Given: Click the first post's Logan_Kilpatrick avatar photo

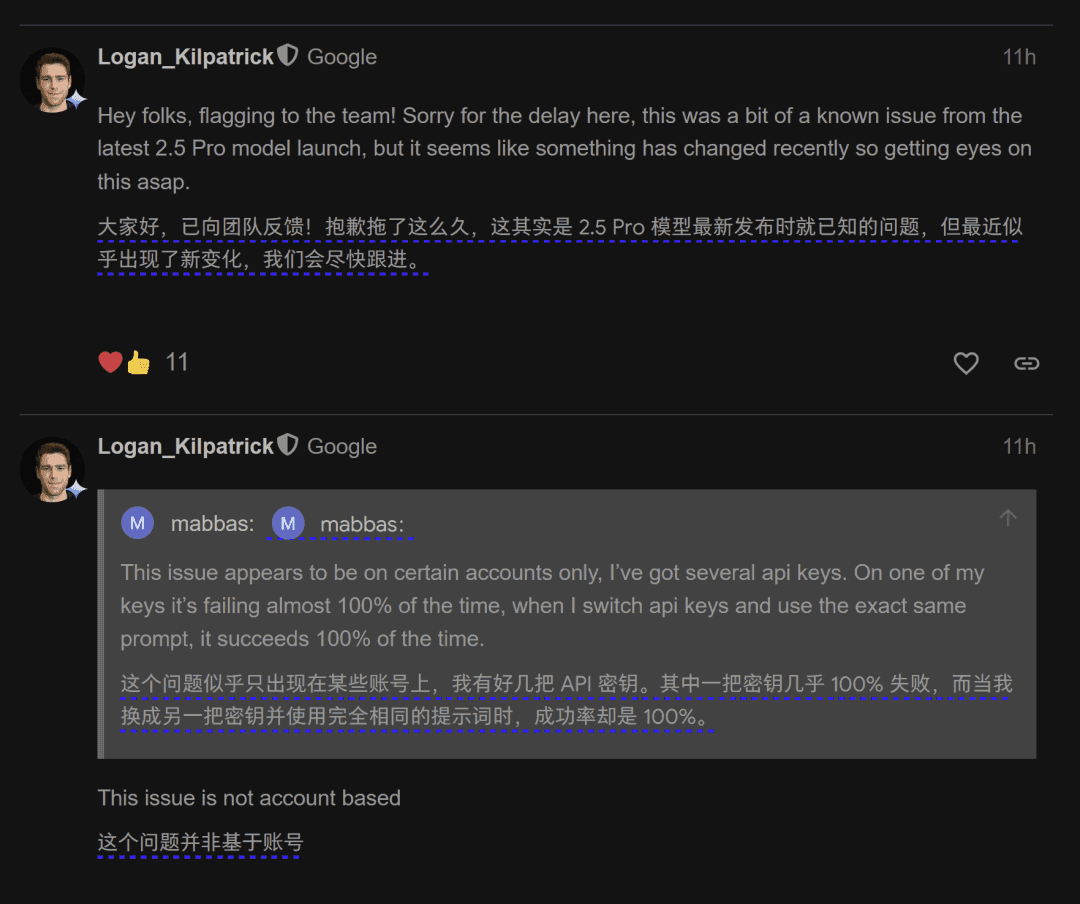Looking at the screenshot, I should point(52,80).
